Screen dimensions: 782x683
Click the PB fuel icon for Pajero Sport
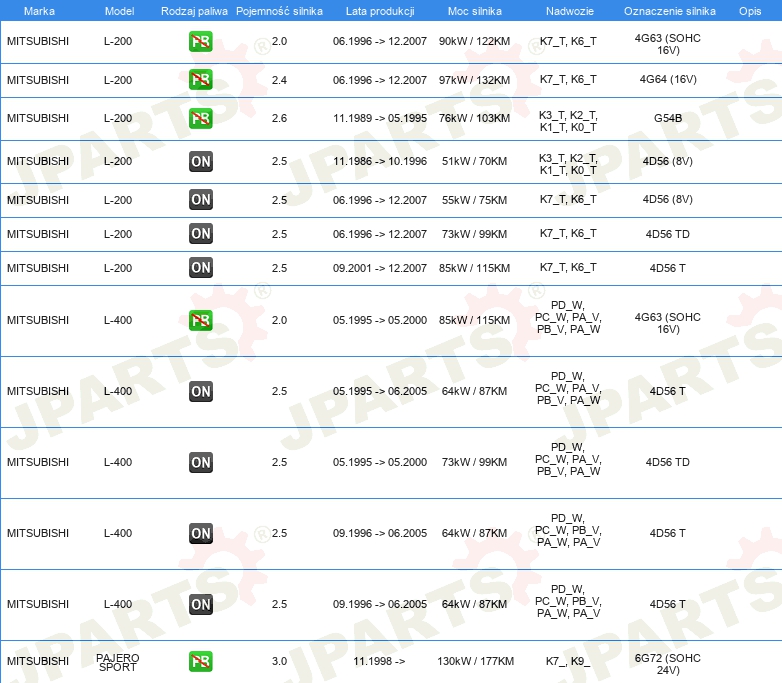click(201, 661)
